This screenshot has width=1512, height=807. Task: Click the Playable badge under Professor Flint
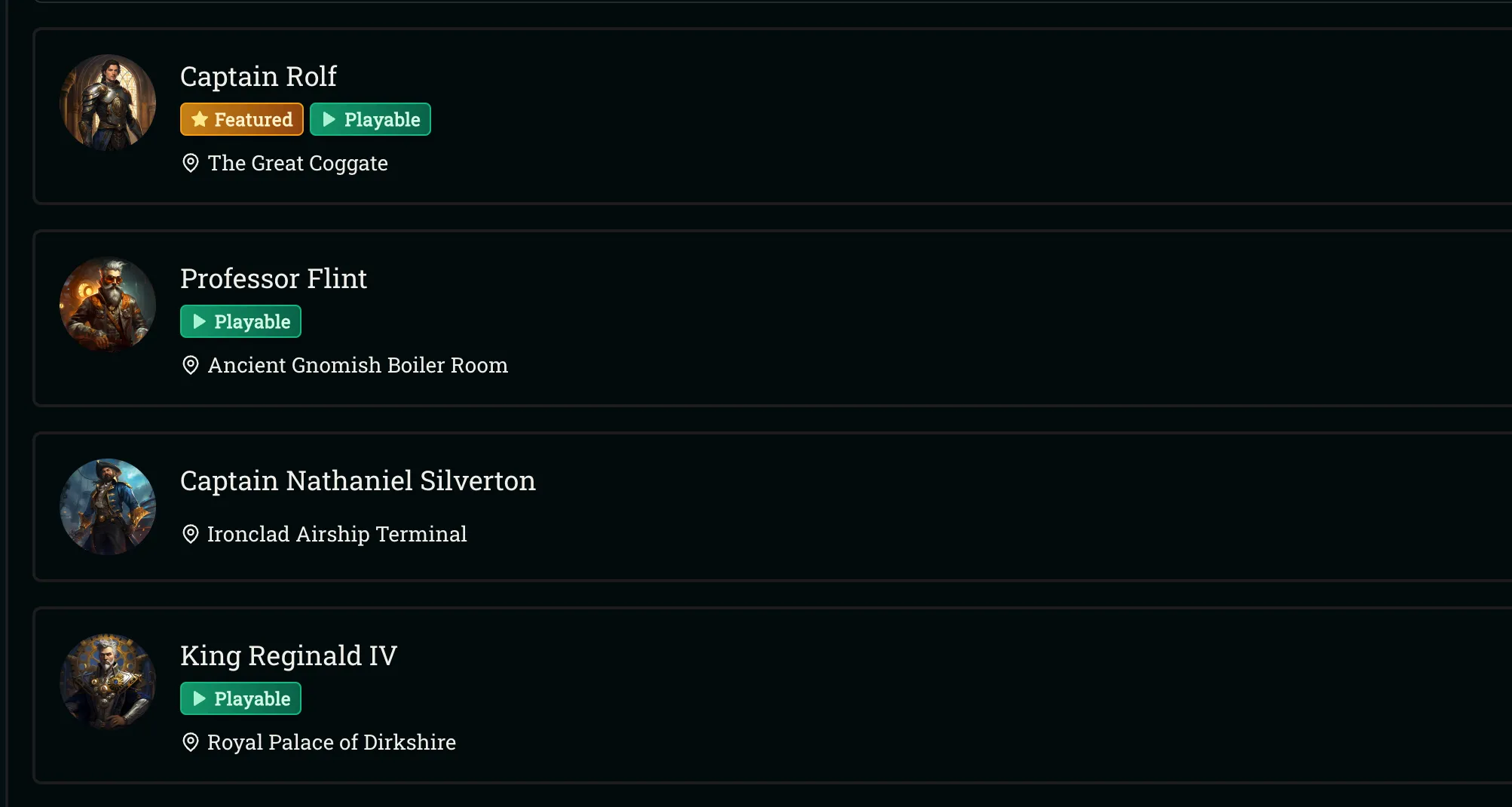click(240, 321)
